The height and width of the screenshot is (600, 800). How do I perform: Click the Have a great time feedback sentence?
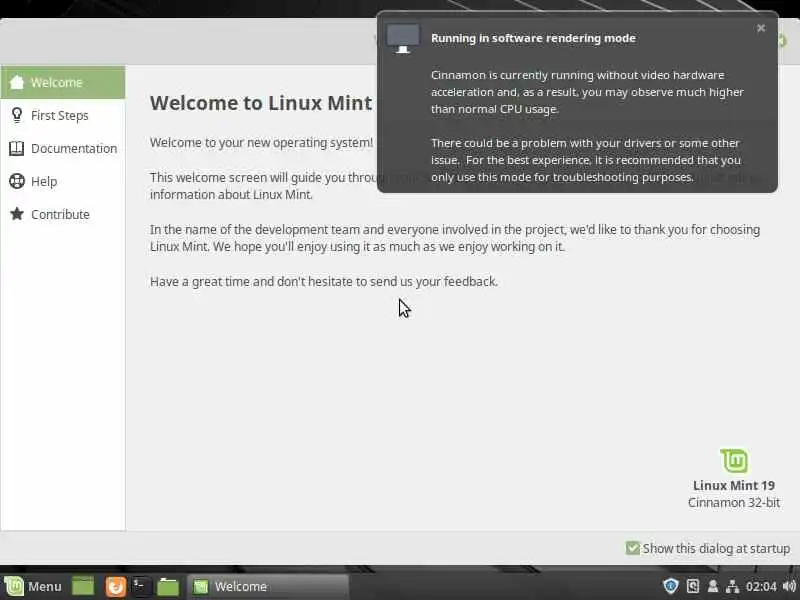click(x=323, y=282)
